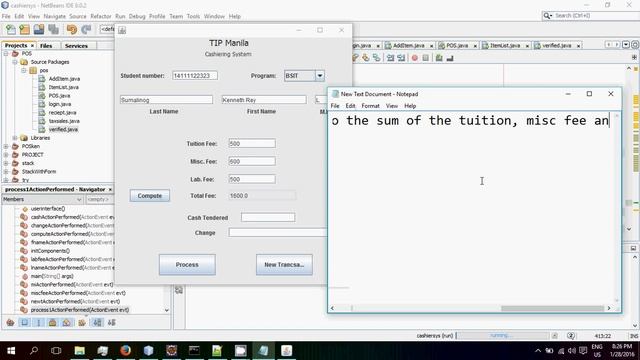Image resolution: width=640 pixels, height=360 pixels.
Task: Click the Java icon in cashier window title
Action: coord(122,30)
